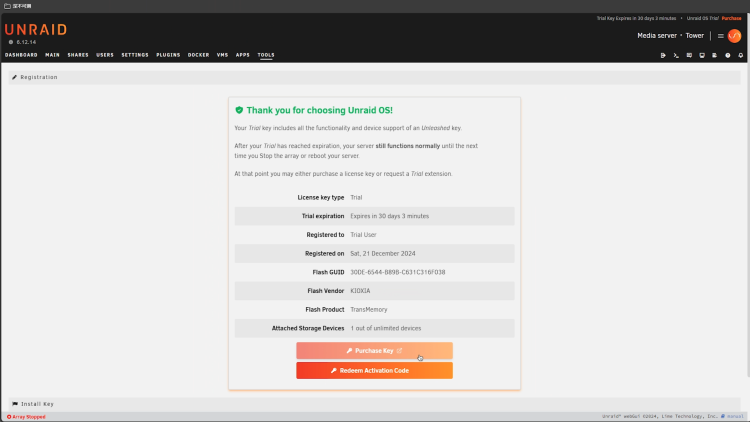This screenshot has height=422, width=750.
Task: Click the page's vertical scrollbar
Action: (748, 196)
